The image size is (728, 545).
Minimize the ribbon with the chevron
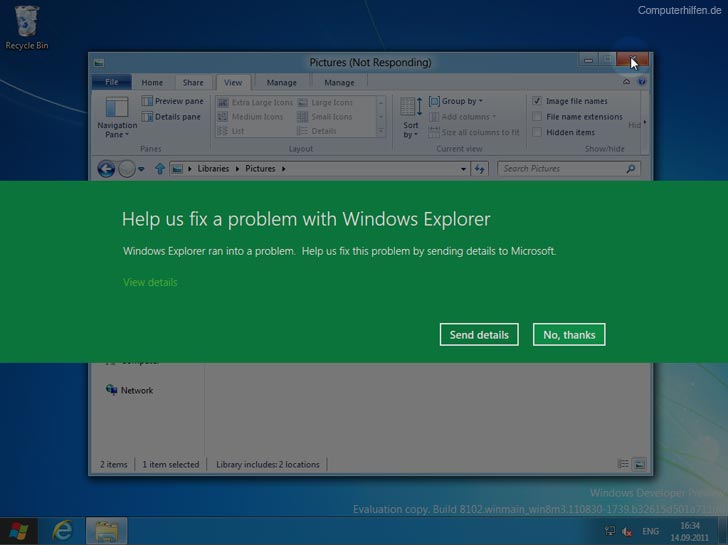point(626,82)
